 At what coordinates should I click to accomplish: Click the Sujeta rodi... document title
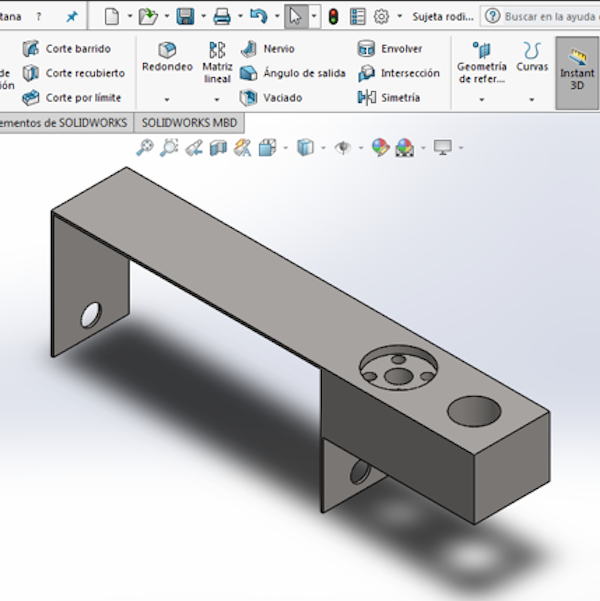point(443,16)
